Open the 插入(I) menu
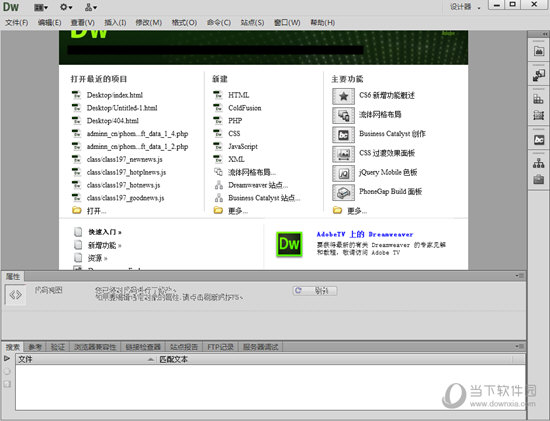The width and height of the screenshot is (550, 421). (x=115, y=22)
